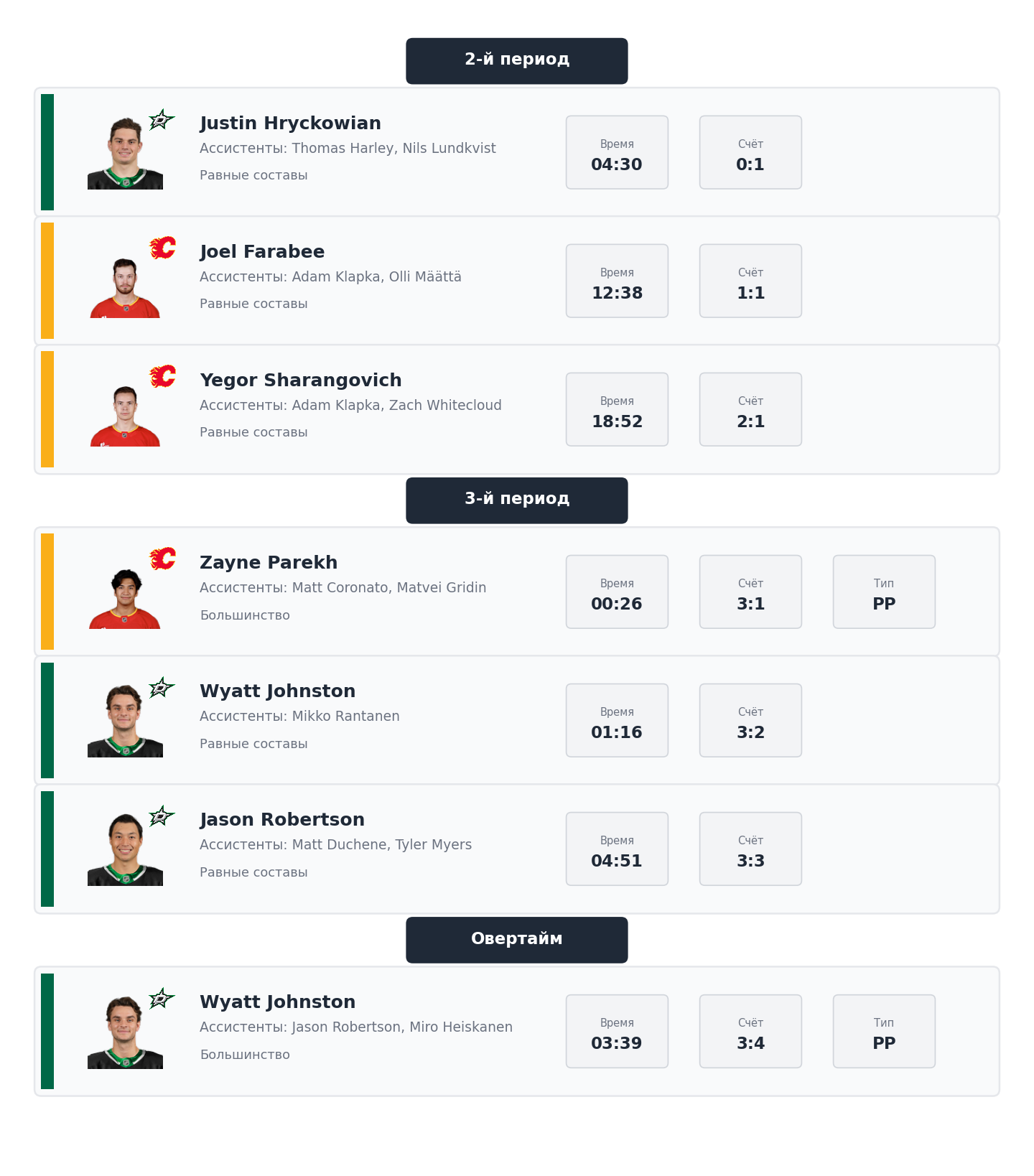Click the 12:38 time box
The height and width of the screenshot is (1176, 1034).
(x=617, y=281)
